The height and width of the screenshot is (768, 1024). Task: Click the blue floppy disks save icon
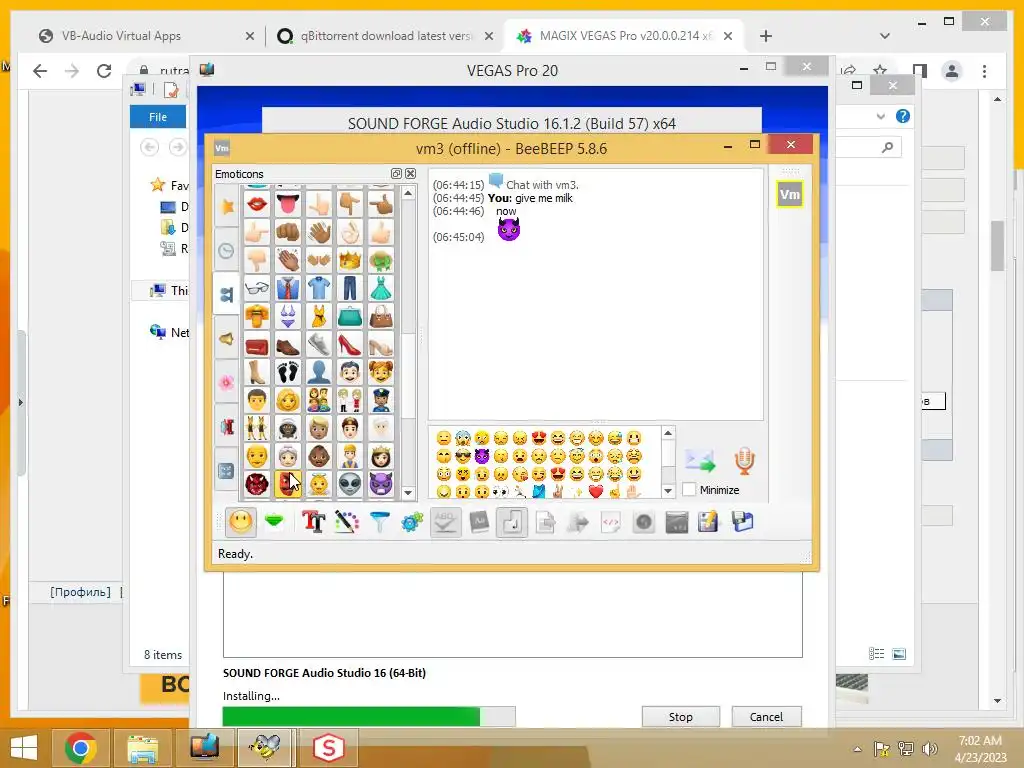tap(743, 522)
